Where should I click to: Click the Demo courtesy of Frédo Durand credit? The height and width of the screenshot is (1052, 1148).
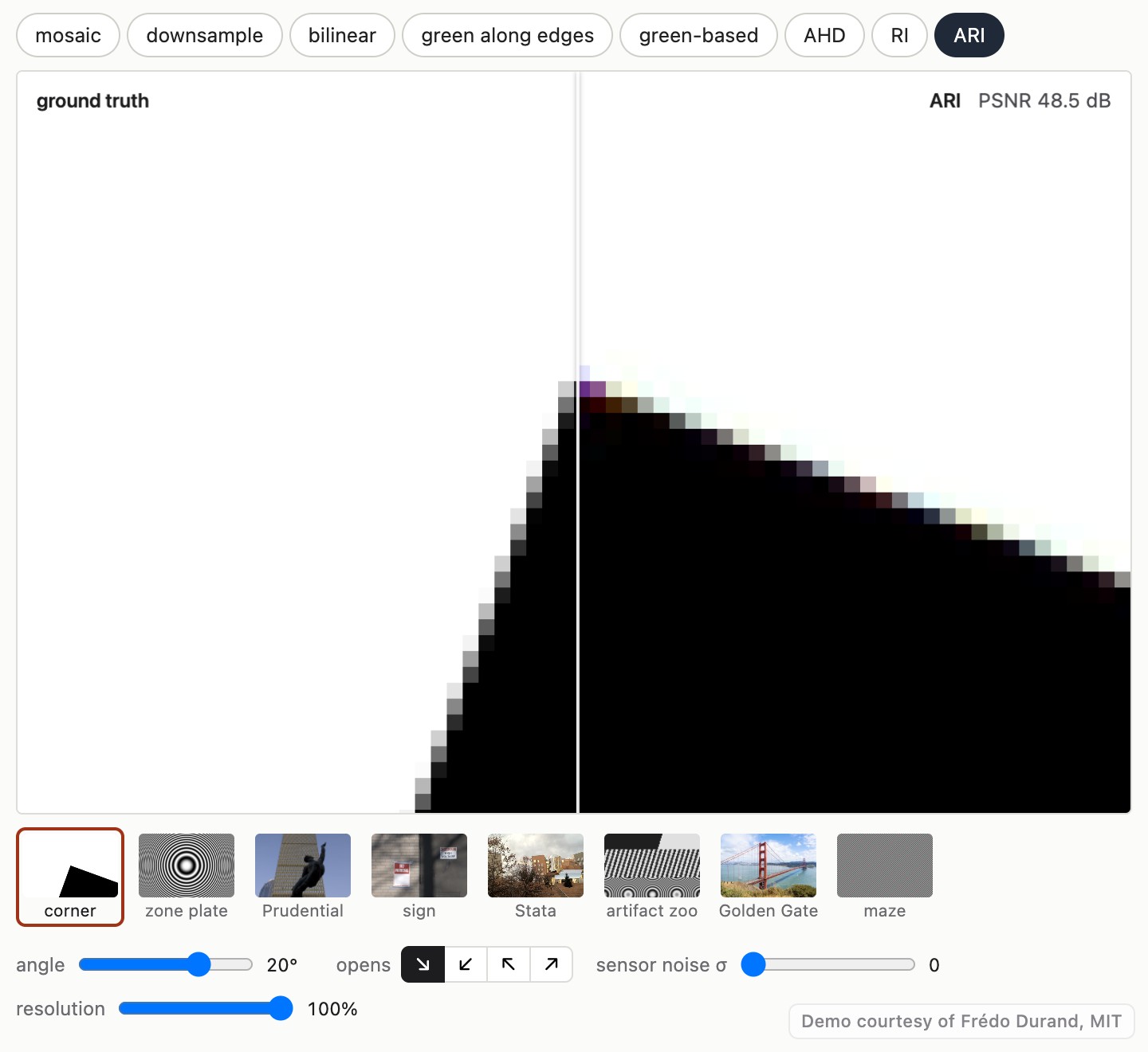(x=961, y=1021)
